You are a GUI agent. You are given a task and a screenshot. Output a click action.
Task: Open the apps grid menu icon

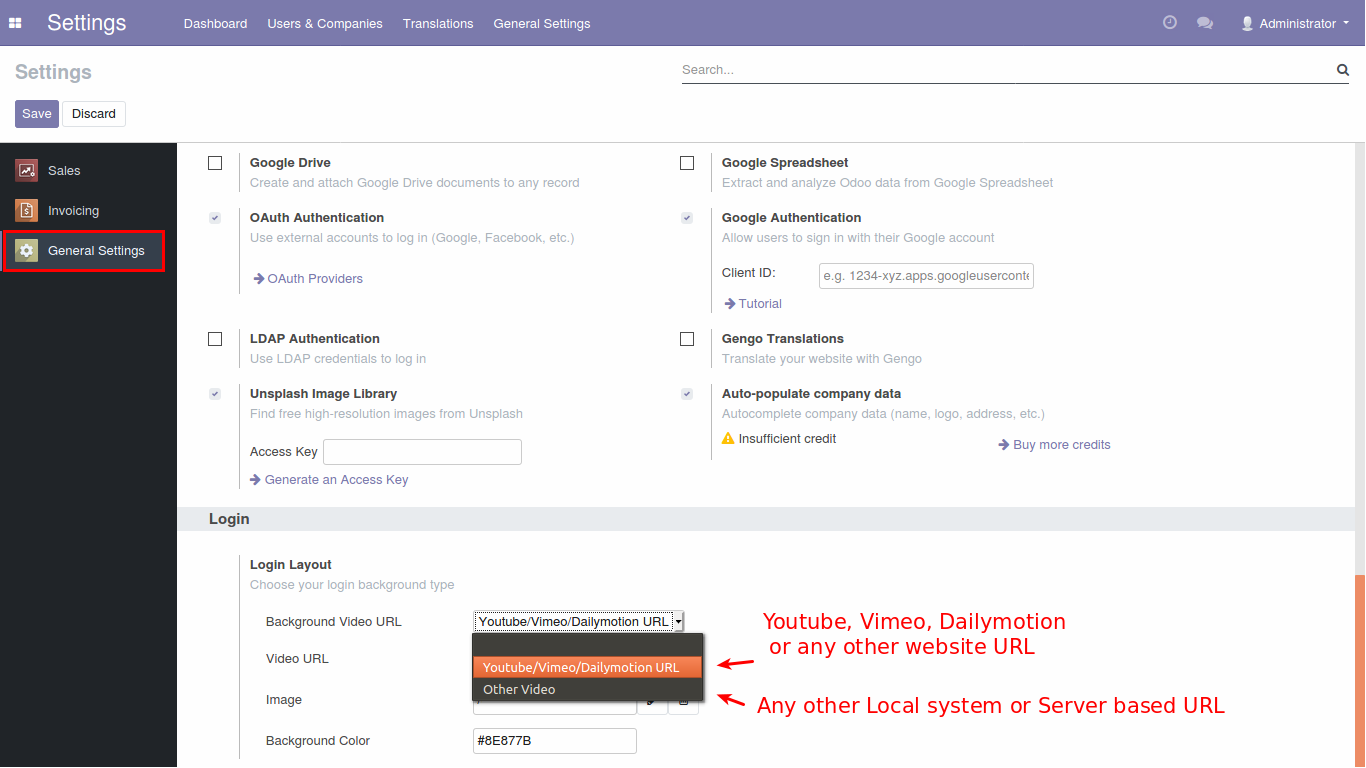click(x=15, y=23)
